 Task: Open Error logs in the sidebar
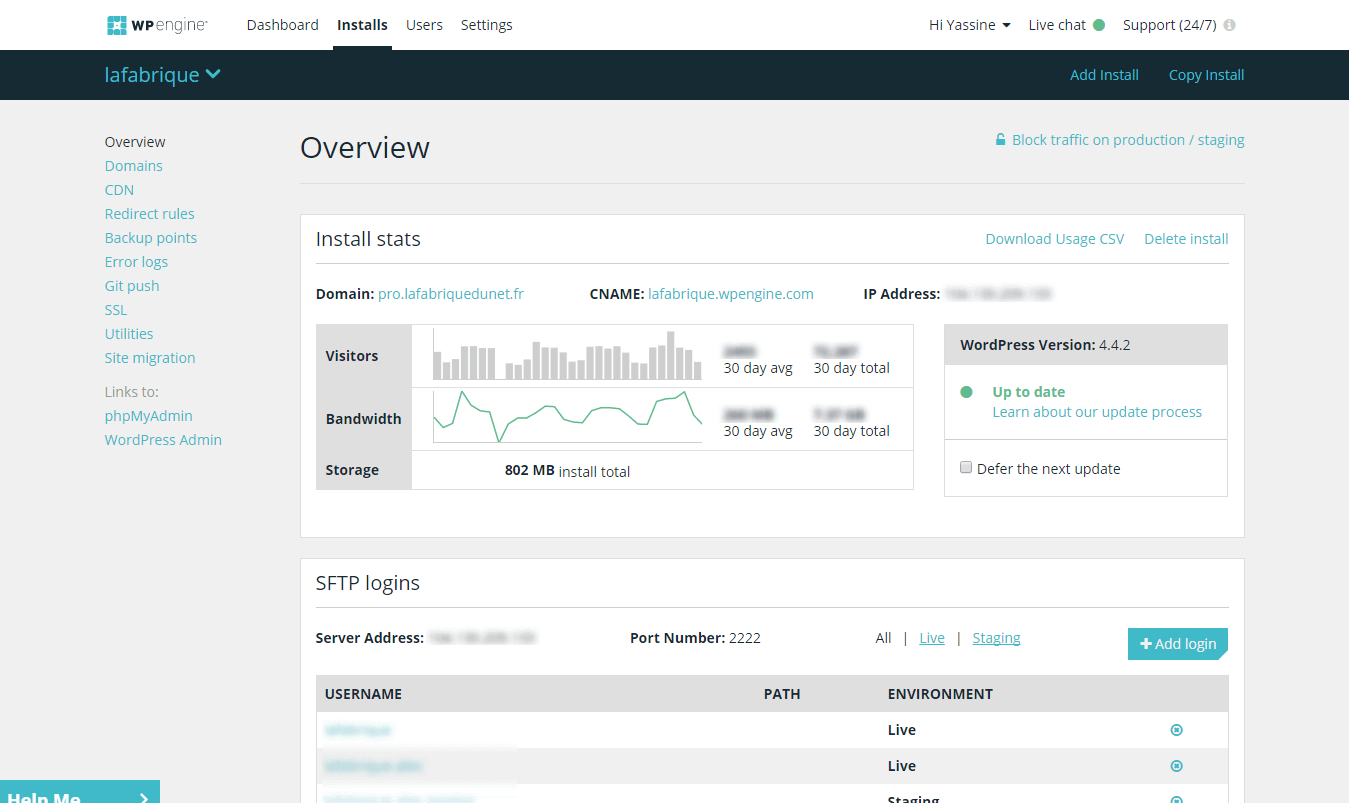pos(136,262)
